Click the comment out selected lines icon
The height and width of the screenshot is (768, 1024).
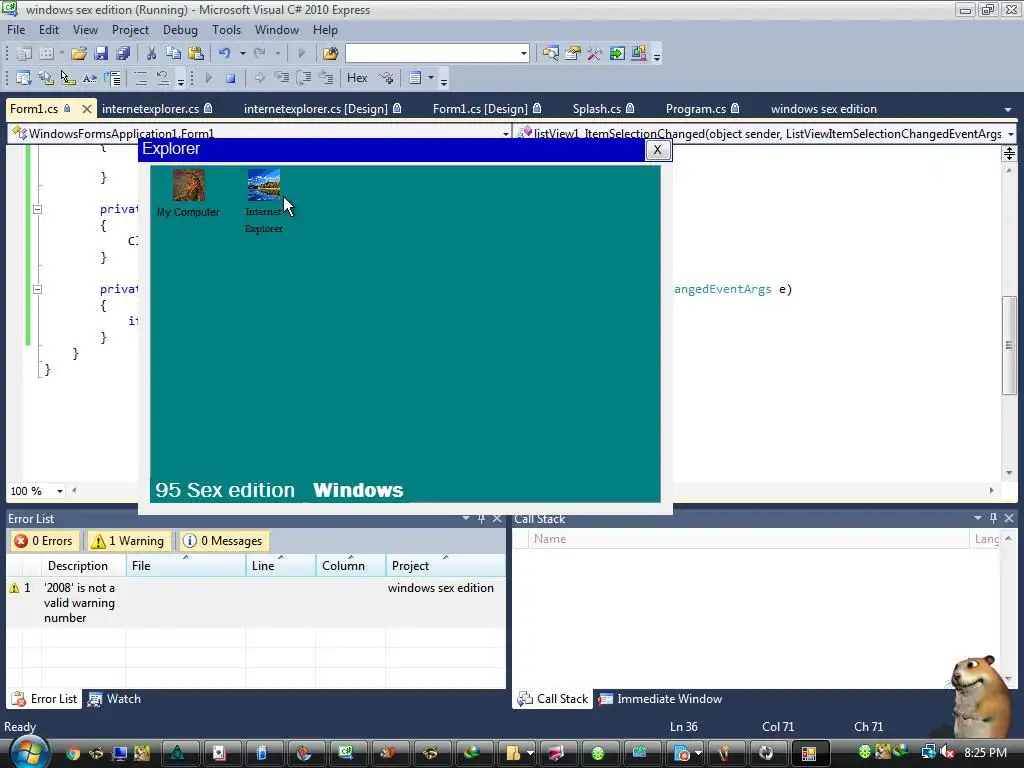[140, 78]
